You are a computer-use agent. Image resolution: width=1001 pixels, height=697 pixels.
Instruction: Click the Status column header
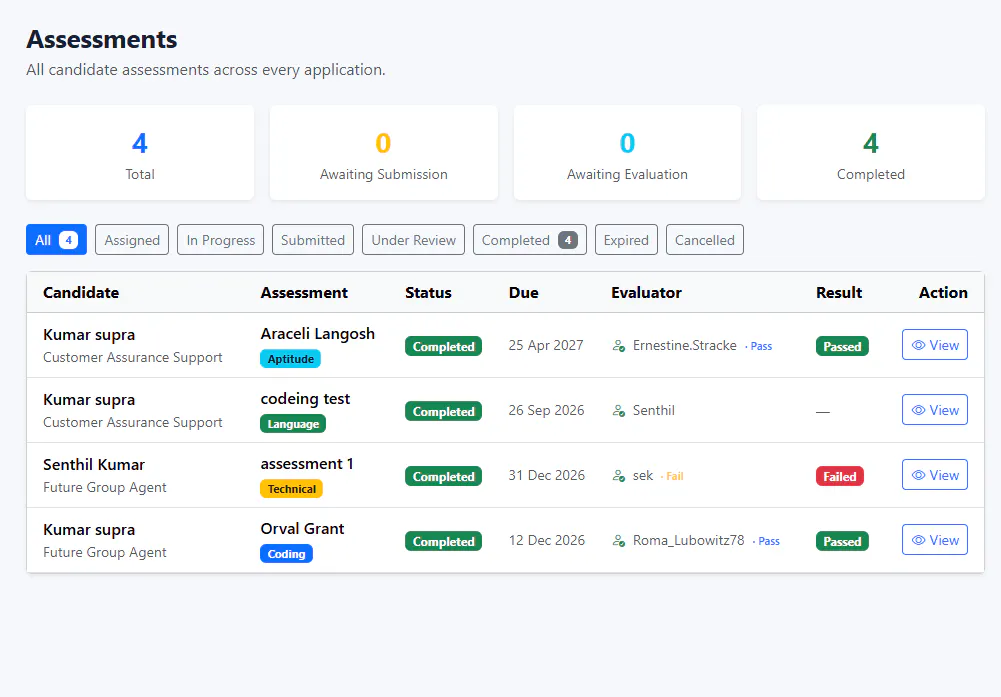click(x=428, y=293)
